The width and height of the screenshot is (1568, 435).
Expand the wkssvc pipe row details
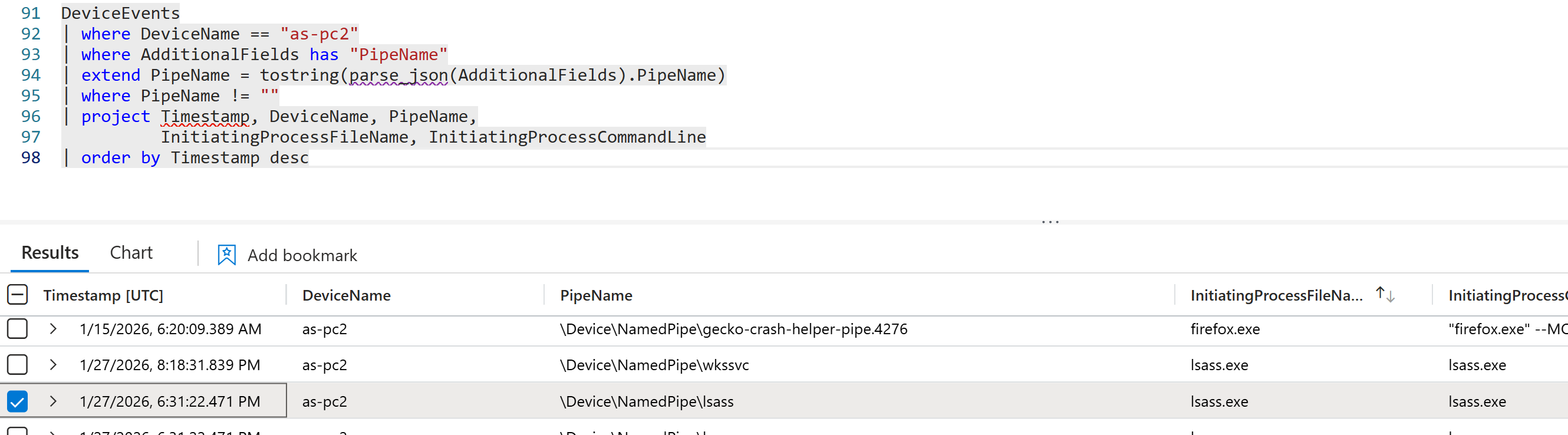coord(53,365)
